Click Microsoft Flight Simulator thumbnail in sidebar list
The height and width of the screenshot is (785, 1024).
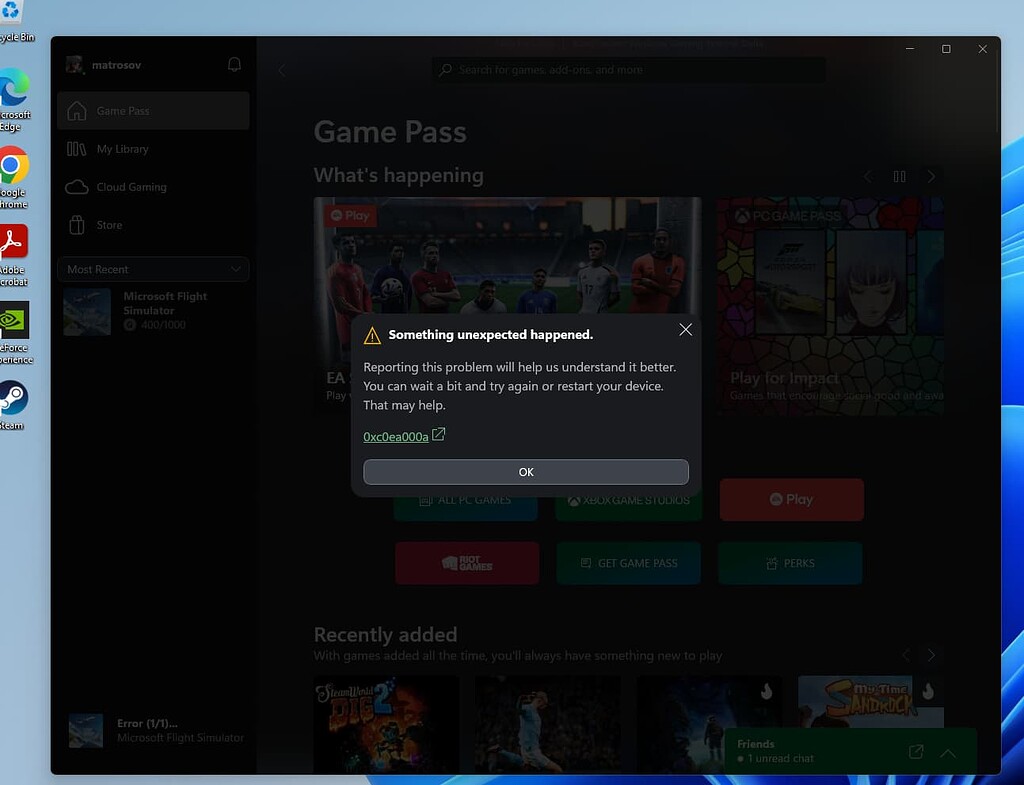[87, 312]
